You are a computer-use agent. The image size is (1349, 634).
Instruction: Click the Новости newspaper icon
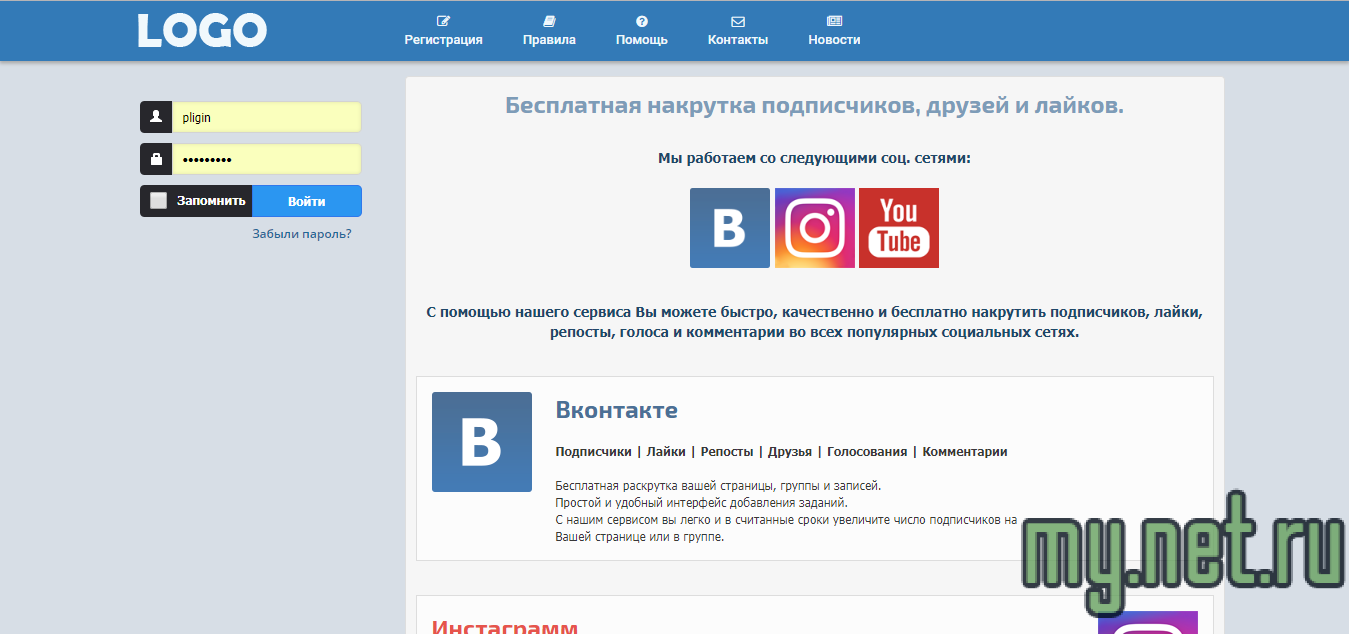point(834,21)
